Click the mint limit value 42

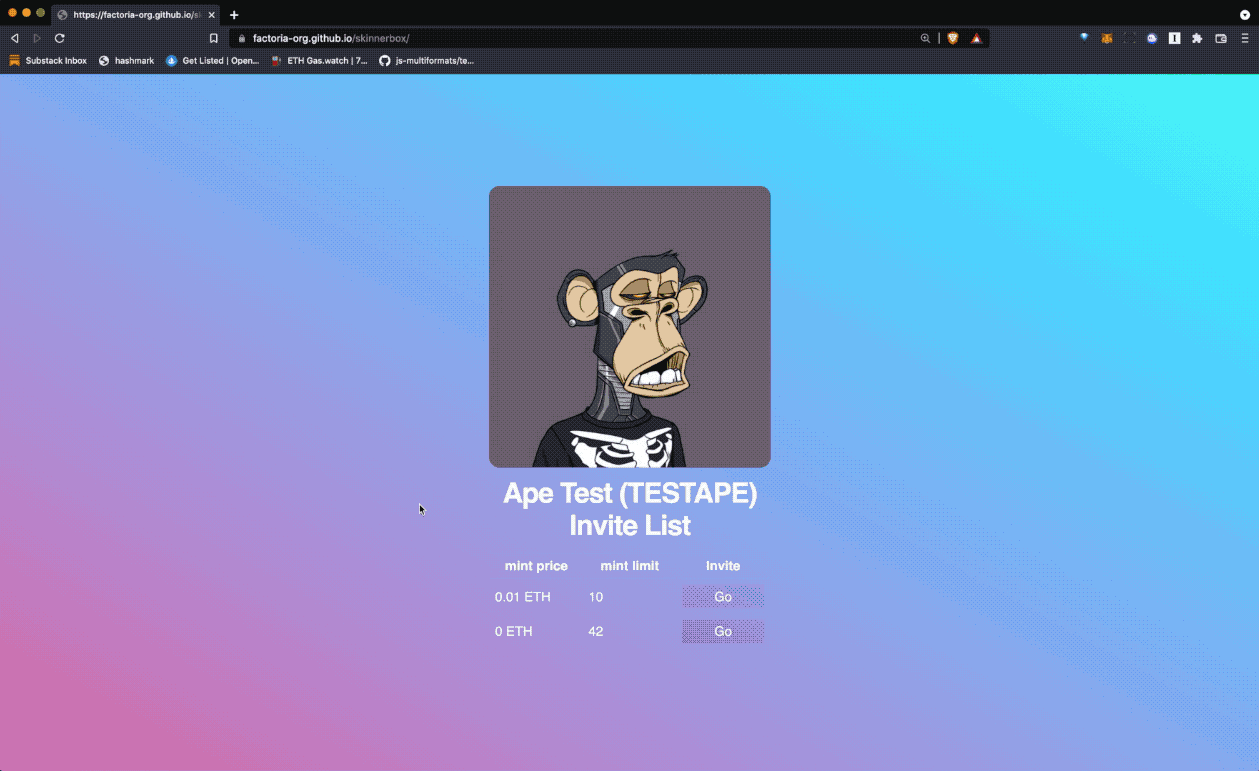(596, 632)
